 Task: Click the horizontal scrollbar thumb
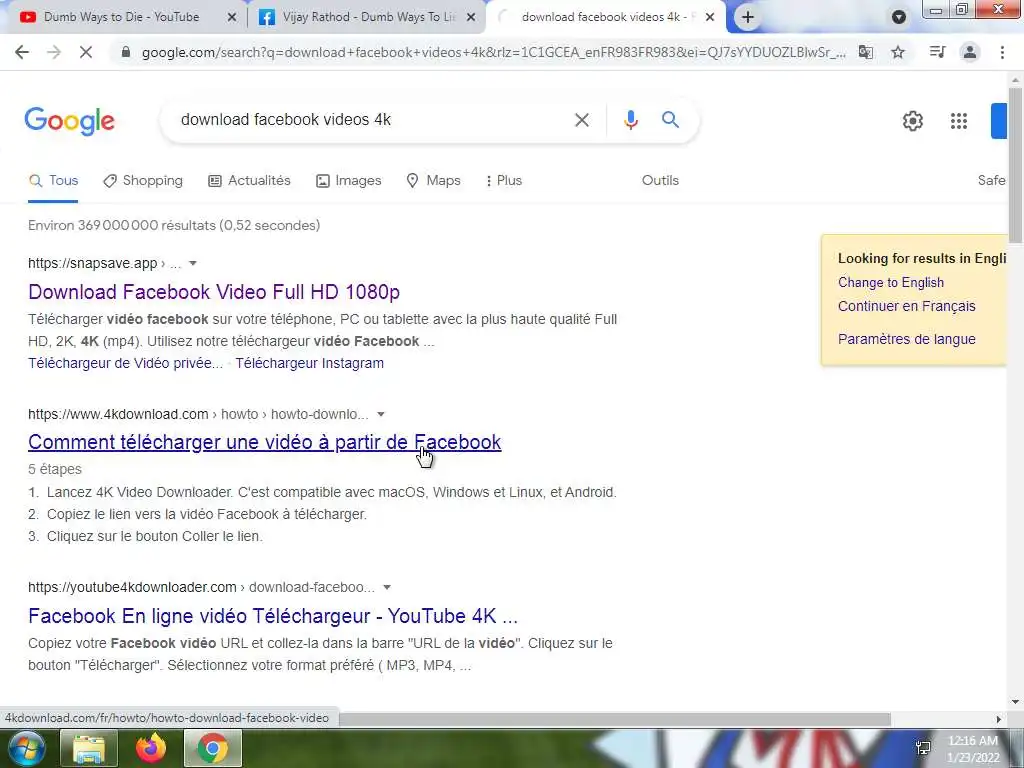point(614,719)
